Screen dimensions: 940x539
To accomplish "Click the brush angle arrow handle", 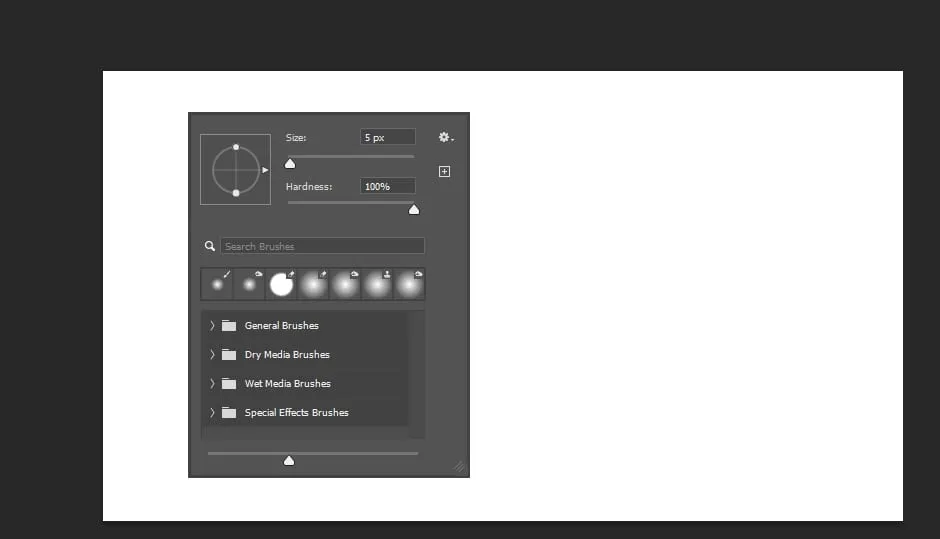I will click(265, 170).
